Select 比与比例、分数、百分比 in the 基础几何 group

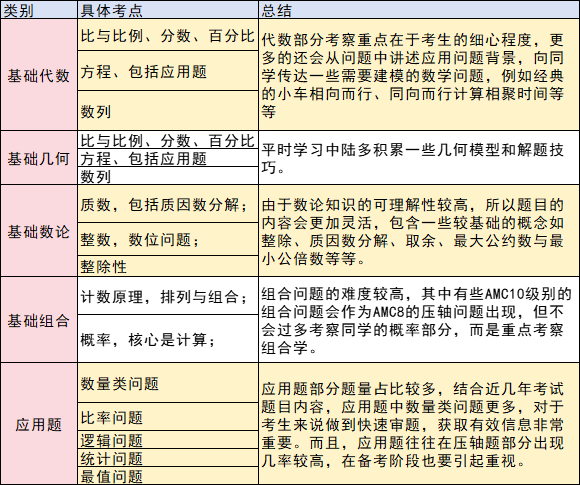pyautogui.click(x=168, y=140)
